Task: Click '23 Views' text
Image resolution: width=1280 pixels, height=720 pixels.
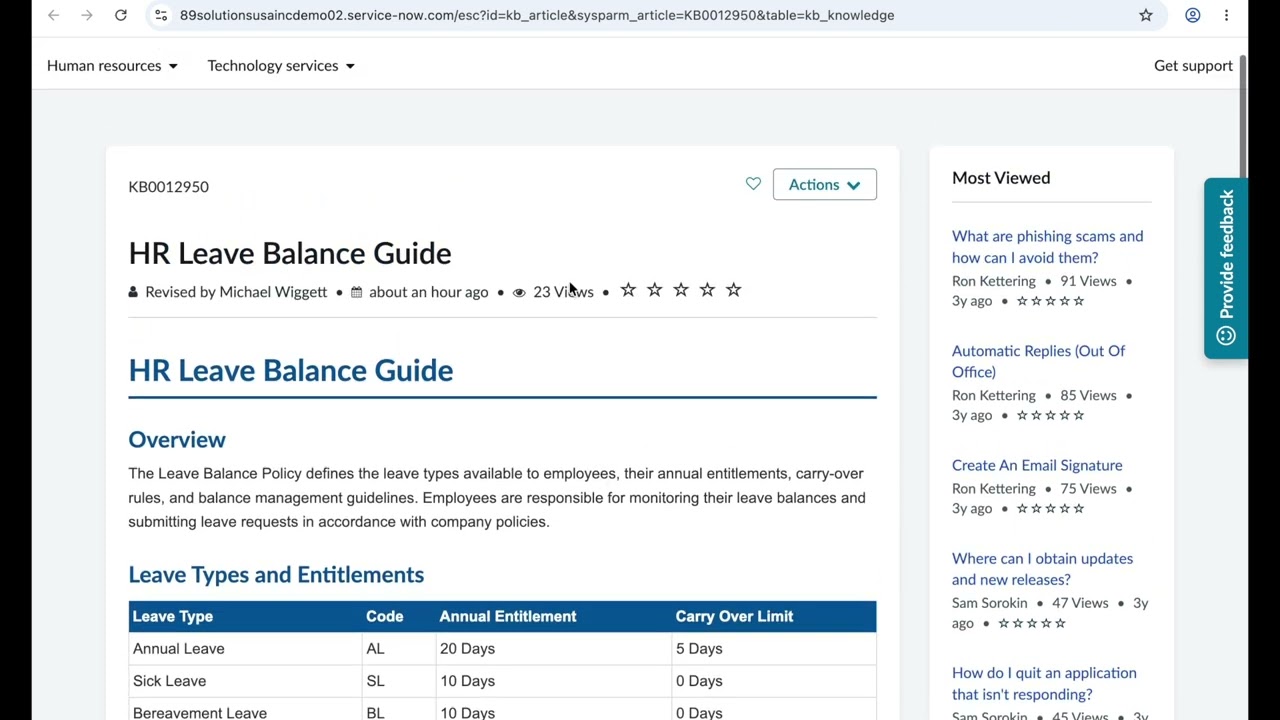Action: (x=563, y=292)
